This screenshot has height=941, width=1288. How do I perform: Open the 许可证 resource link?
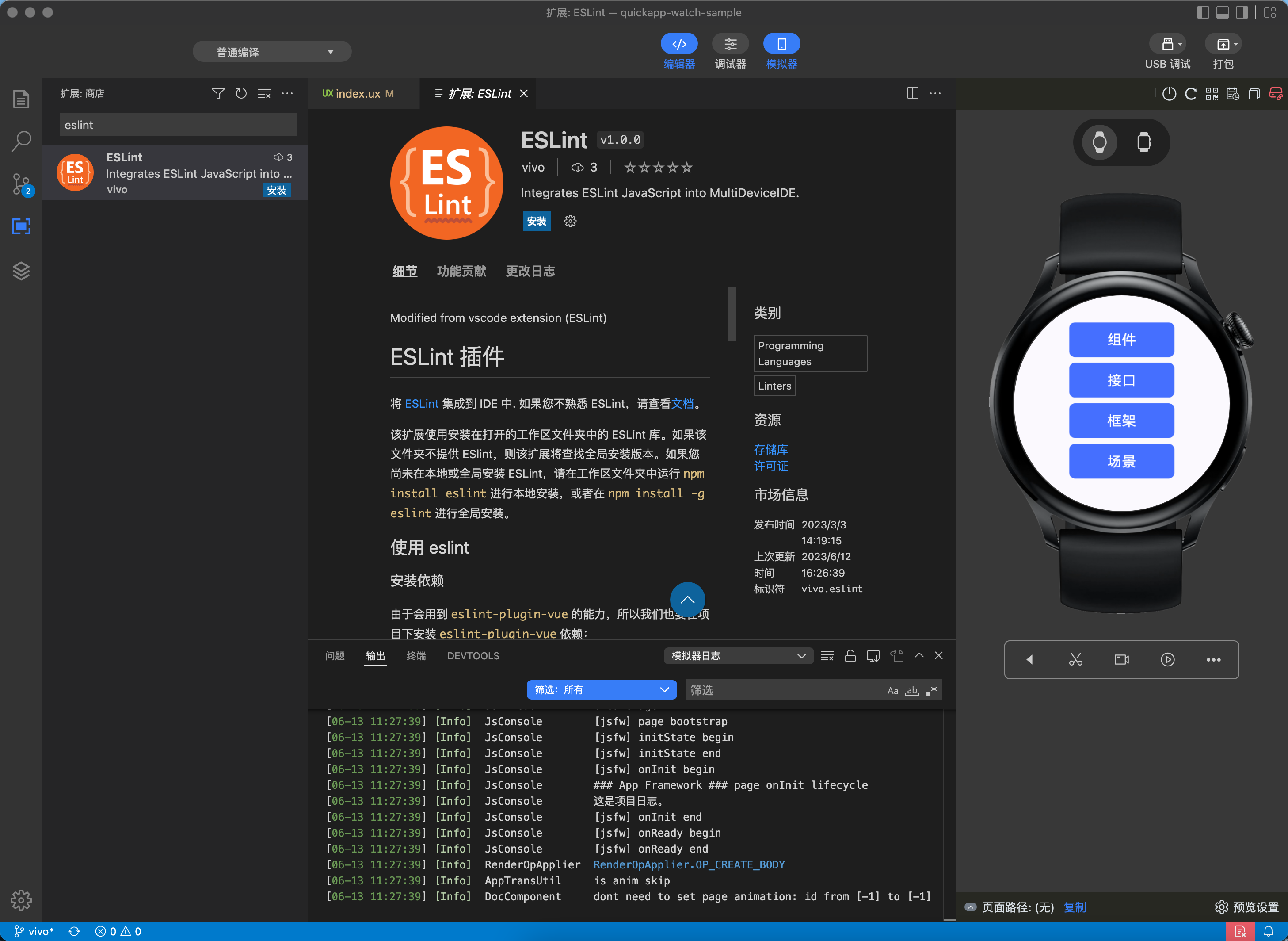coord(771,466)
